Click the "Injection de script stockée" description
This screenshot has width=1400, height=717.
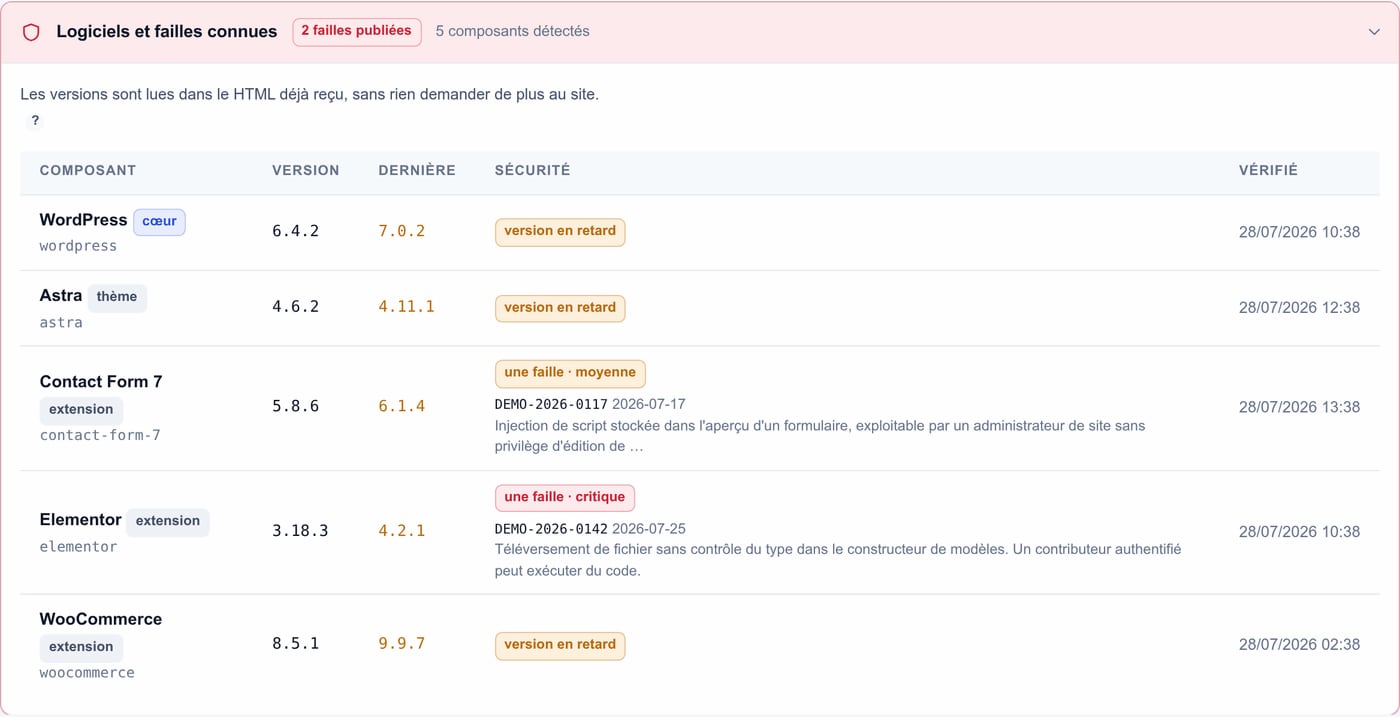(820, 436)
